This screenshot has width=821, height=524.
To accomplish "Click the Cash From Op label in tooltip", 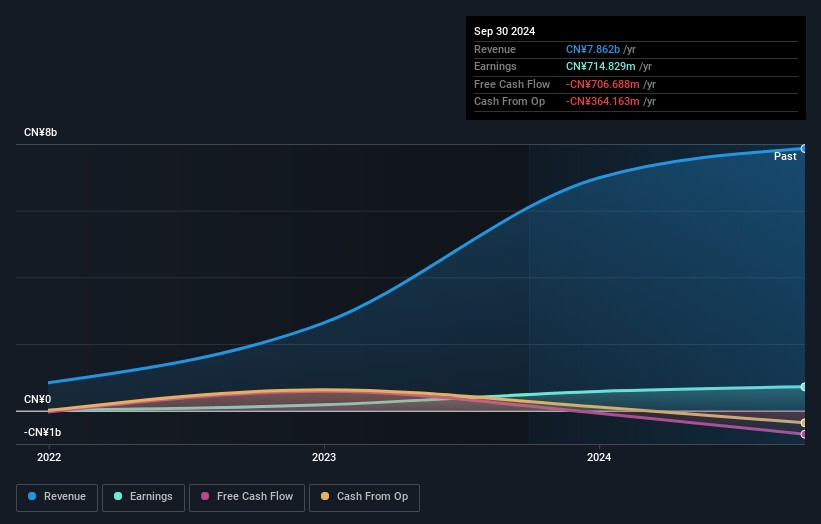I will click(x=509, y=102).
